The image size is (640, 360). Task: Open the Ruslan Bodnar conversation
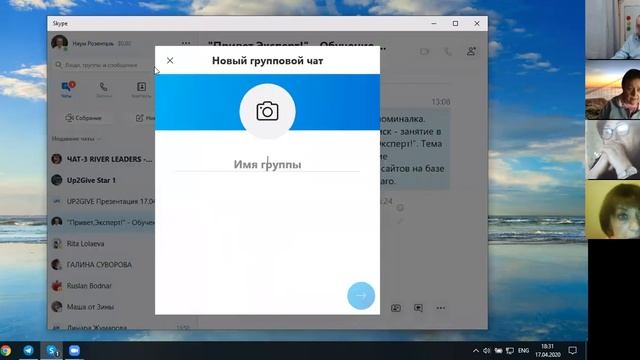(103, 286)
